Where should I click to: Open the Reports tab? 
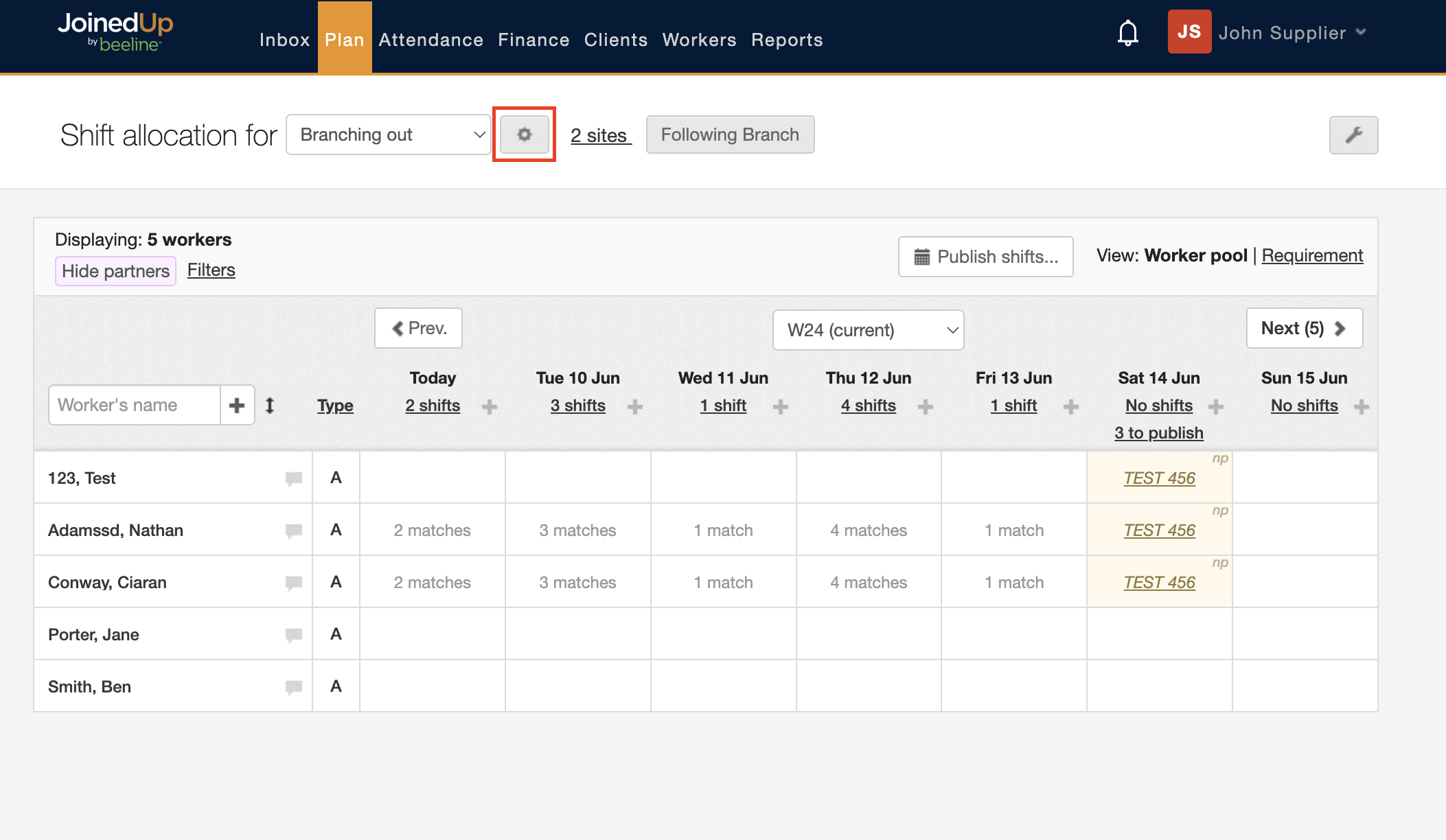[786, 40]
